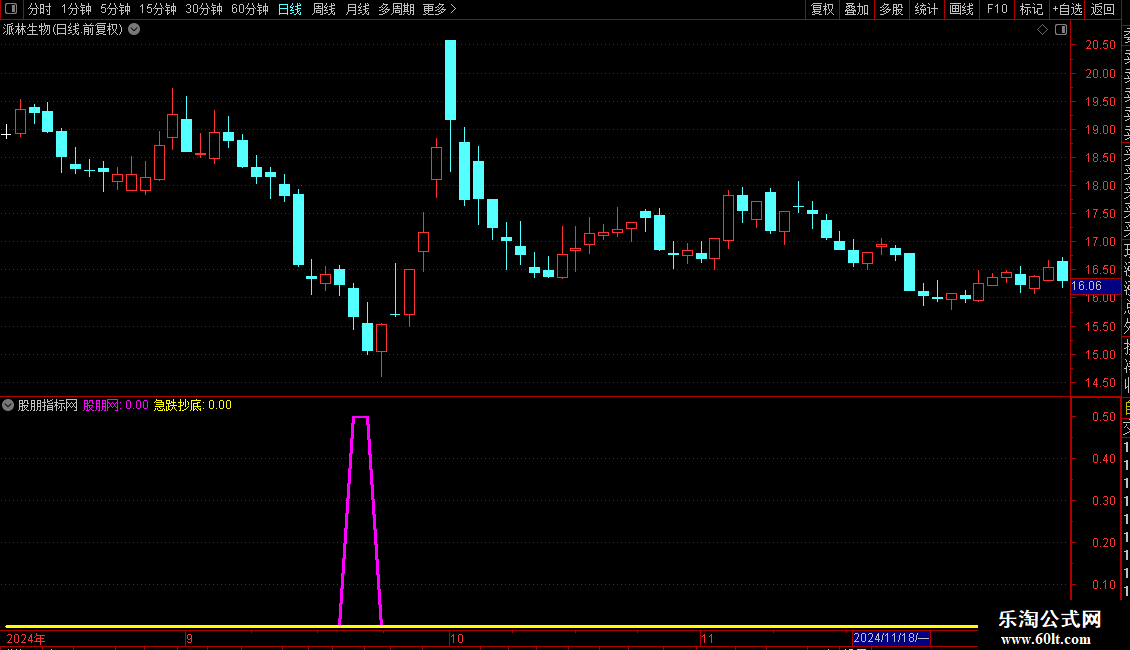
Task: Click the diamond icon at chart top right
Action: point(1042,30)
